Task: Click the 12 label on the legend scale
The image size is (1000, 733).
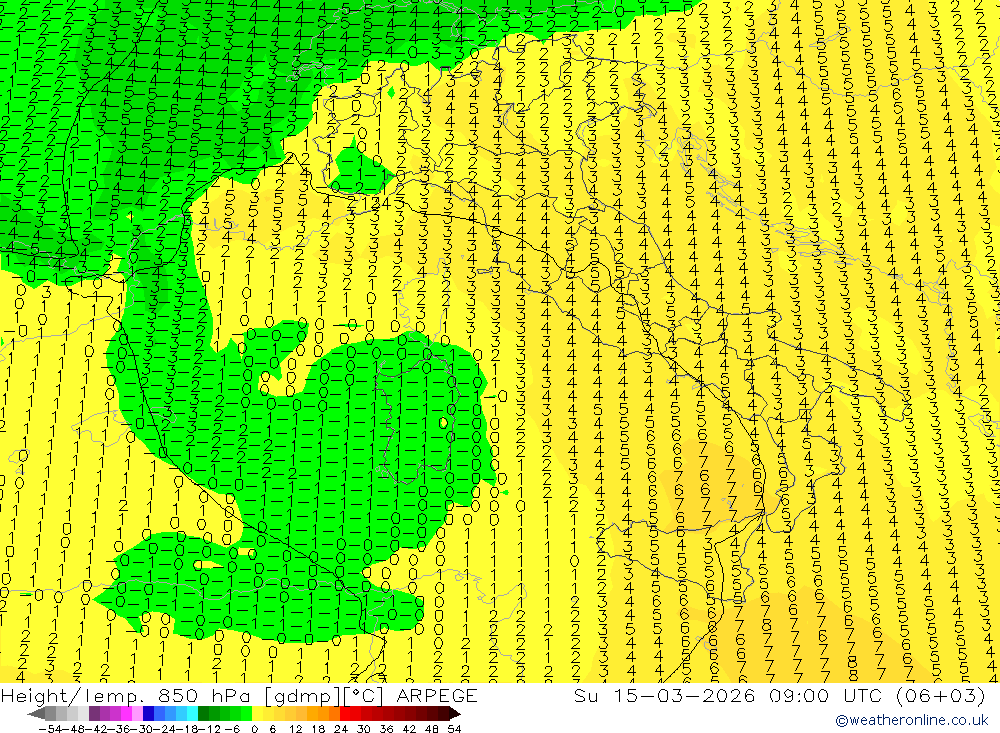Action: 296,729
